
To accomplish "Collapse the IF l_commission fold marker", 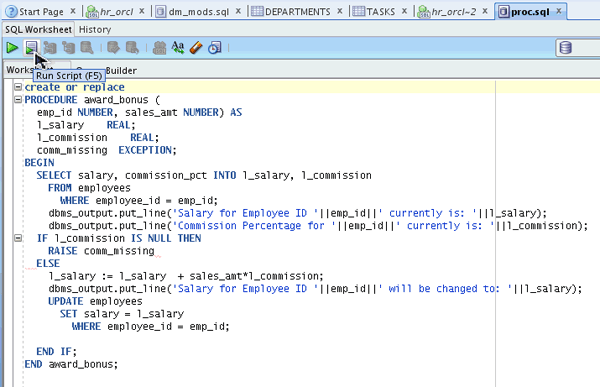I will 18,238.
